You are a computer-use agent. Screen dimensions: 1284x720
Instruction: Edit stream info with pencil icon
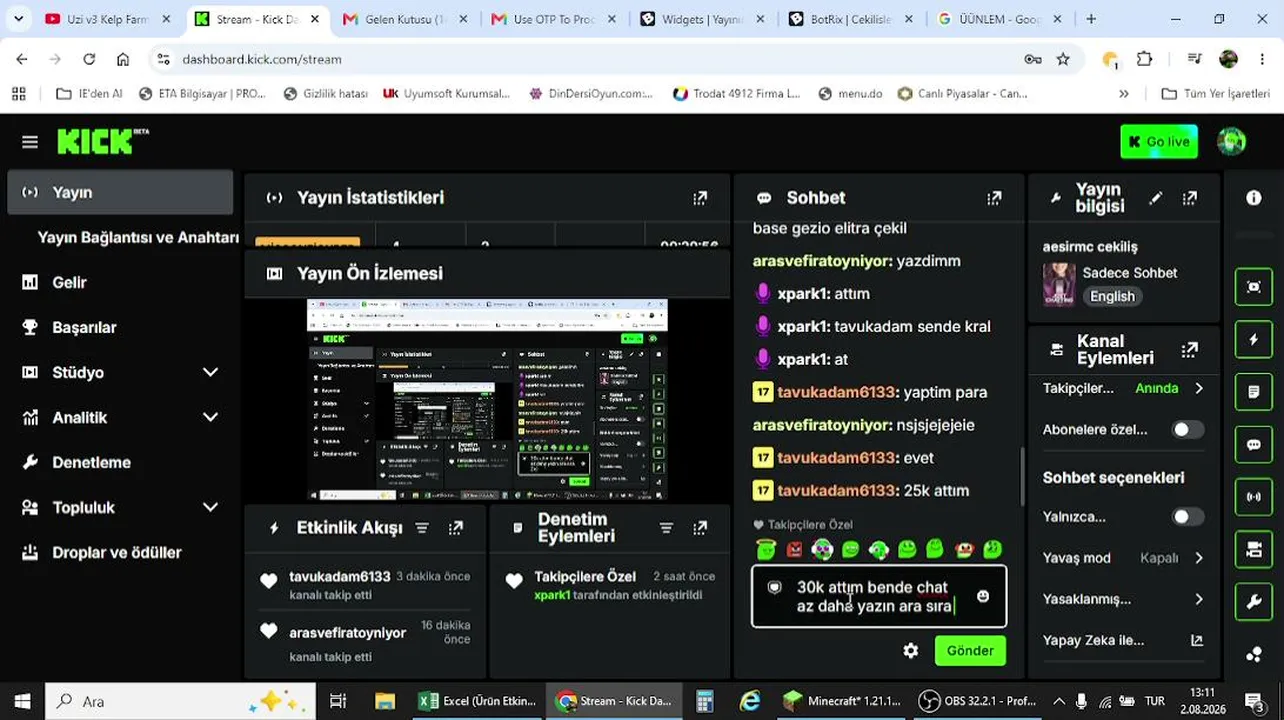click(1156, 198)
